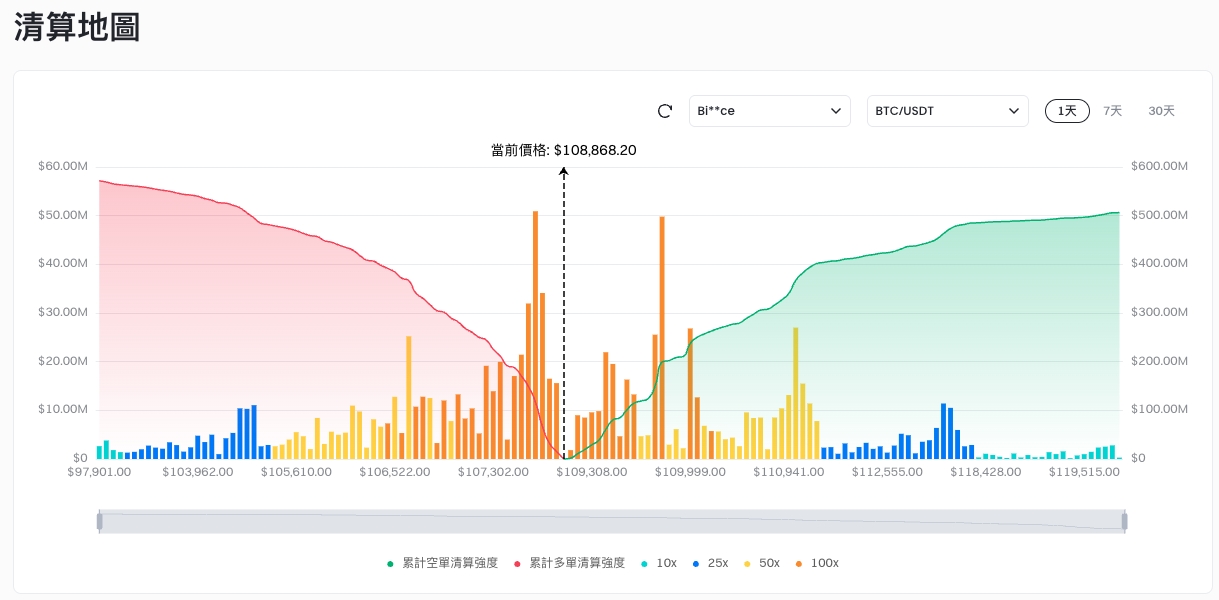Switch to the 7天 time range

1112,111
